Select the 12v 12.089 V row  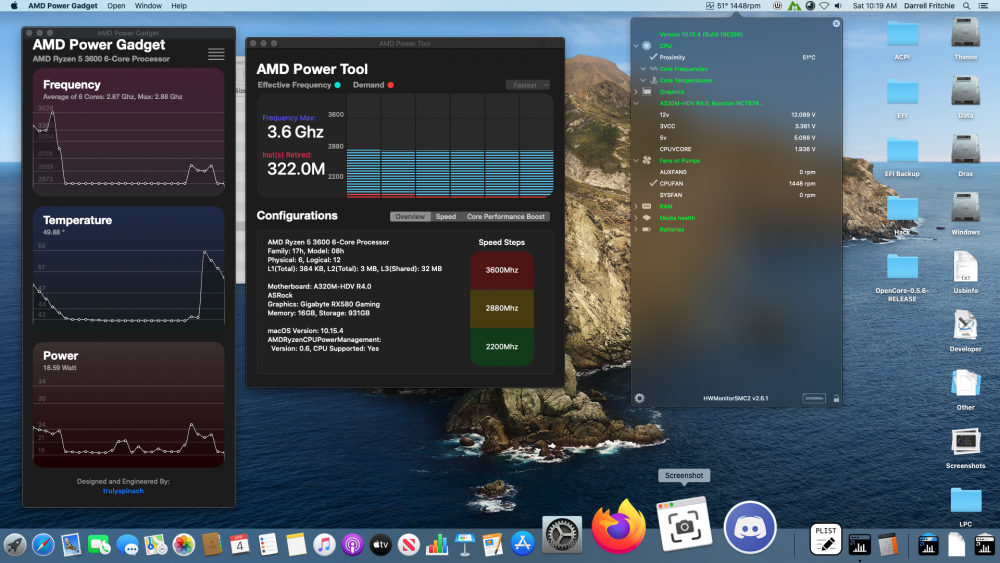(x=737, y=115)
